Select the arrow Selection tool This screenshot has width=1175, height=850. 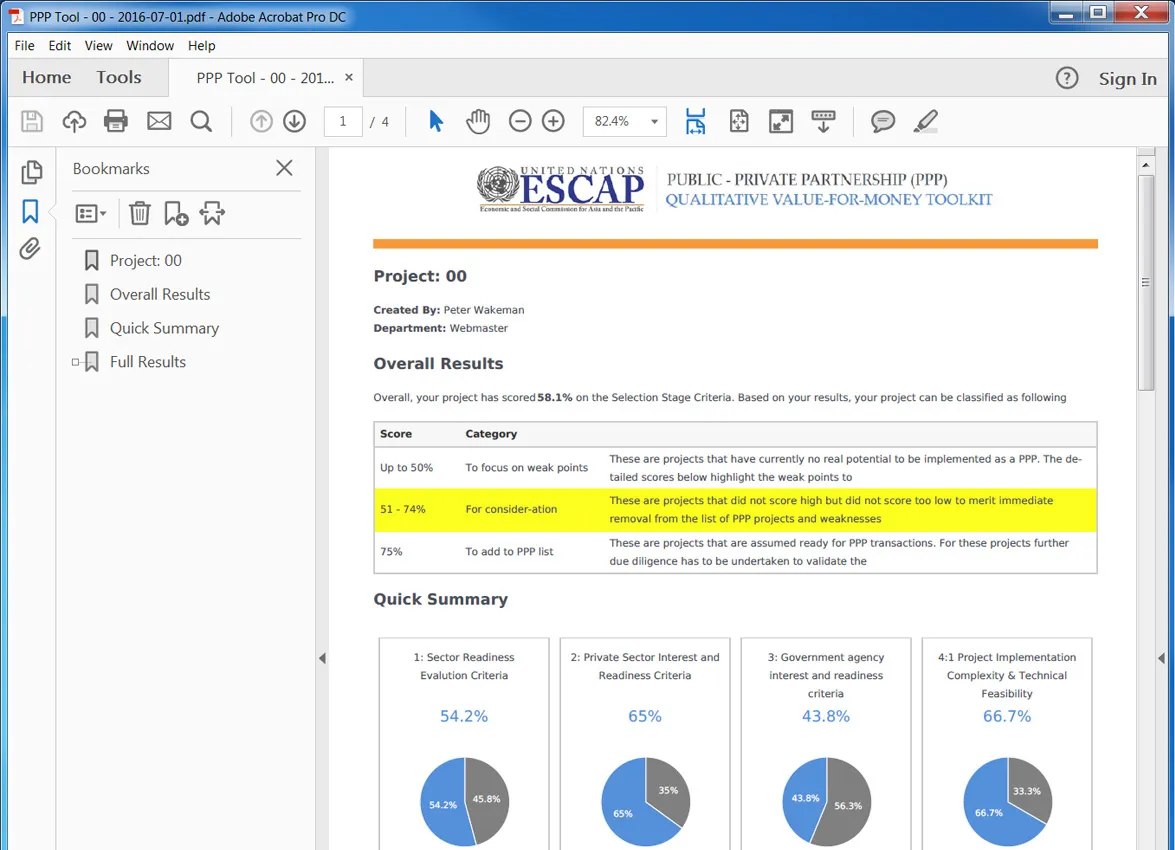click(x=435, y=121)
